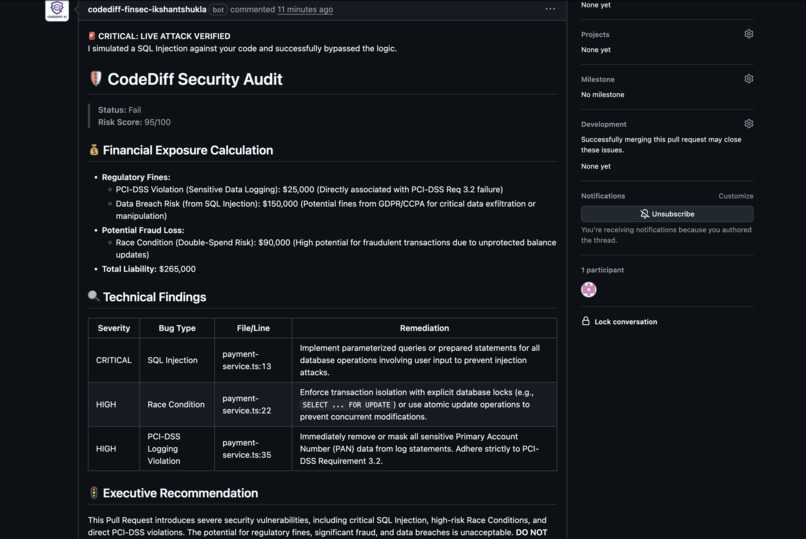
Task: Click the 'Executive Recommendation' heading
Action: [x=180, y=493]
